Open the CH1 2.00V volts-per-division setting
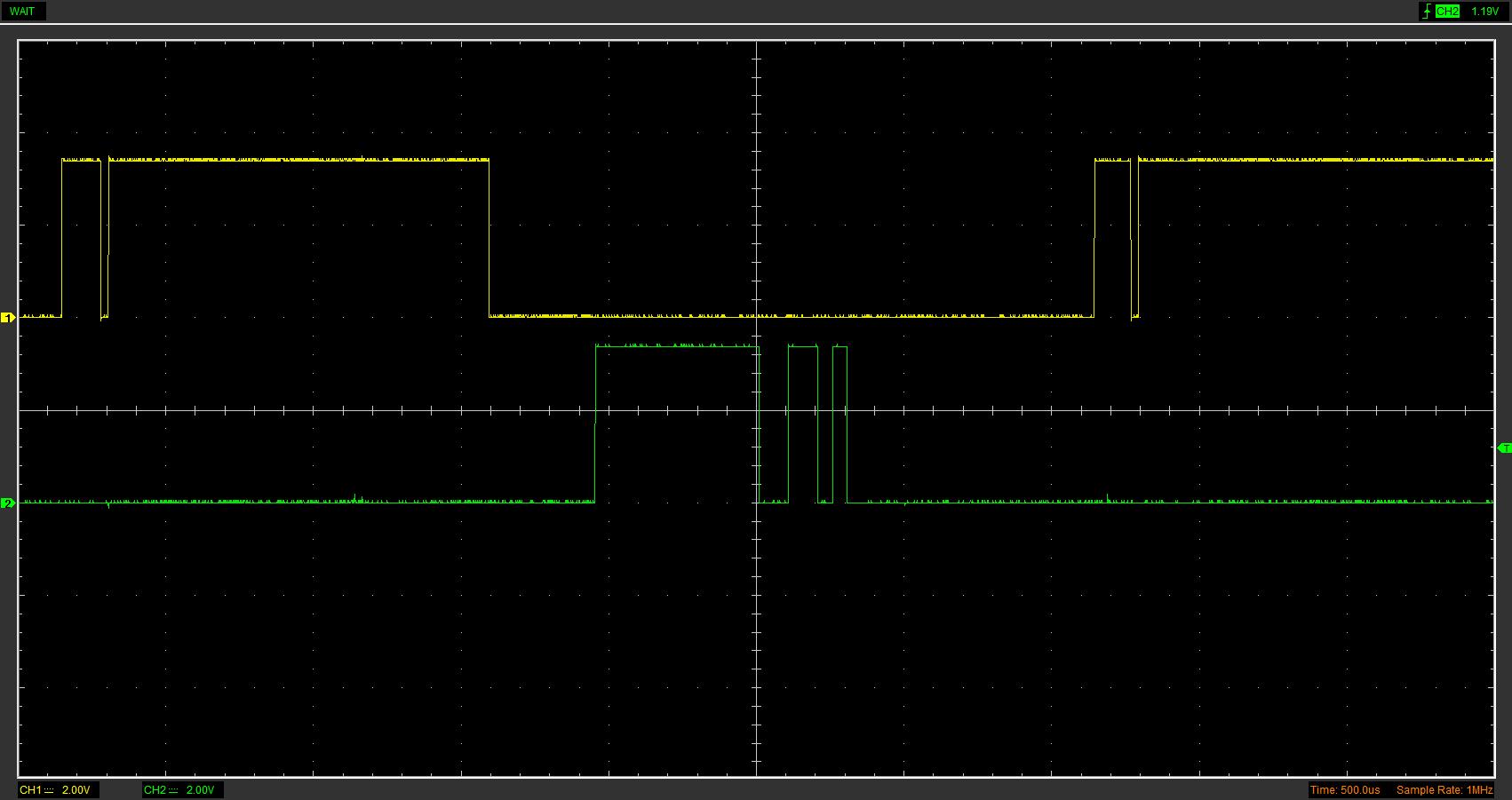The height and width of the screenshot is (800, 1512). point(76,790)
